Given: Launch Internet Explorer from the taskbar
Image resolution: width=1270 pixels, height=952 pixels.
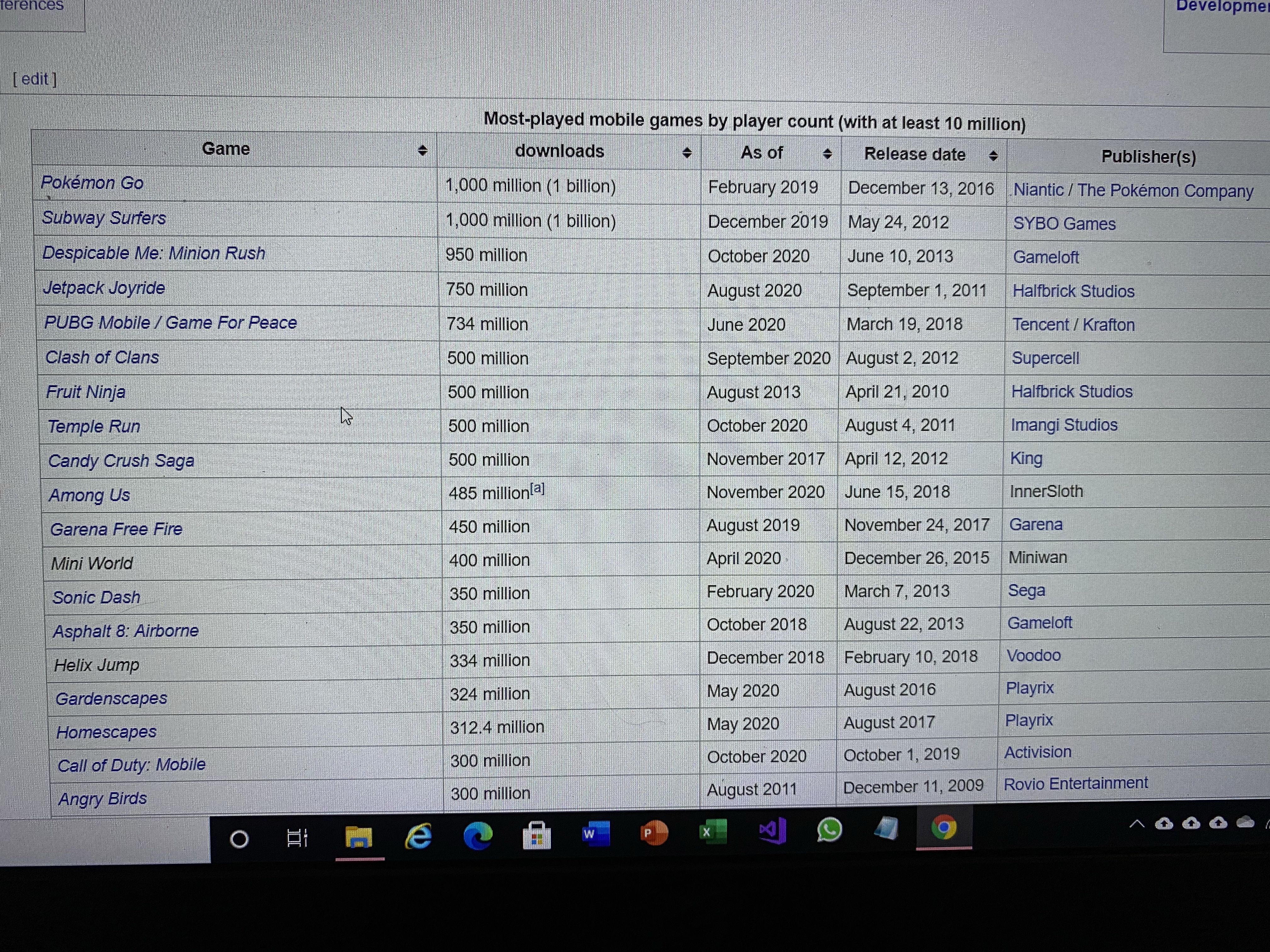Looking at the screenshot, I should coord(419,836).
